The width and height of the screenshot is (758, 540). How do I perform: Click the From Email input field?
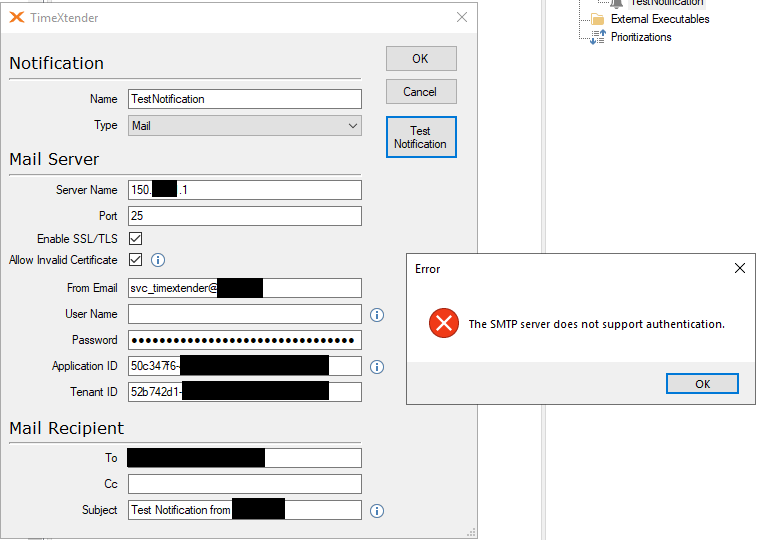(x=245, y=288)
